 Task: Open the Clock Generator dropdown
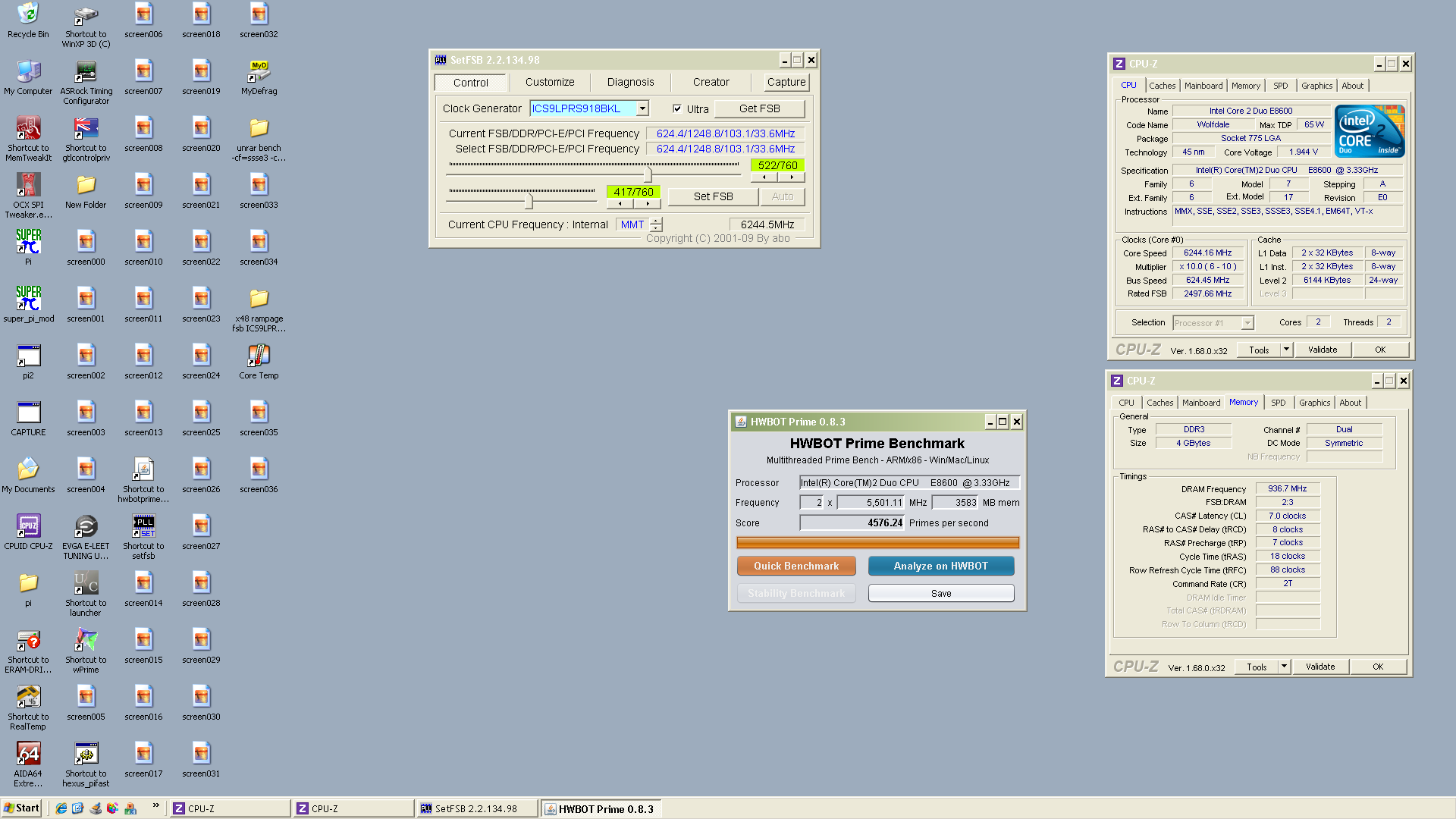pos(642,108)
